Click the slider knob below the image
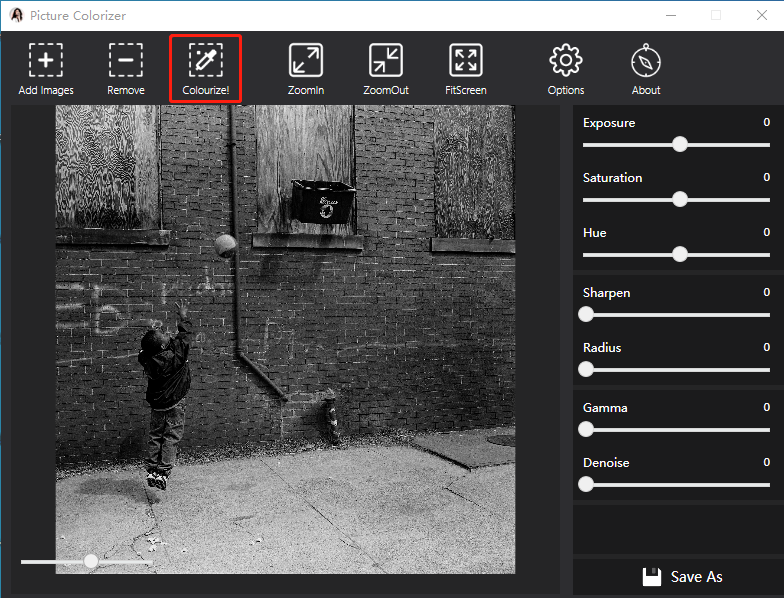 tap(90, 561)
